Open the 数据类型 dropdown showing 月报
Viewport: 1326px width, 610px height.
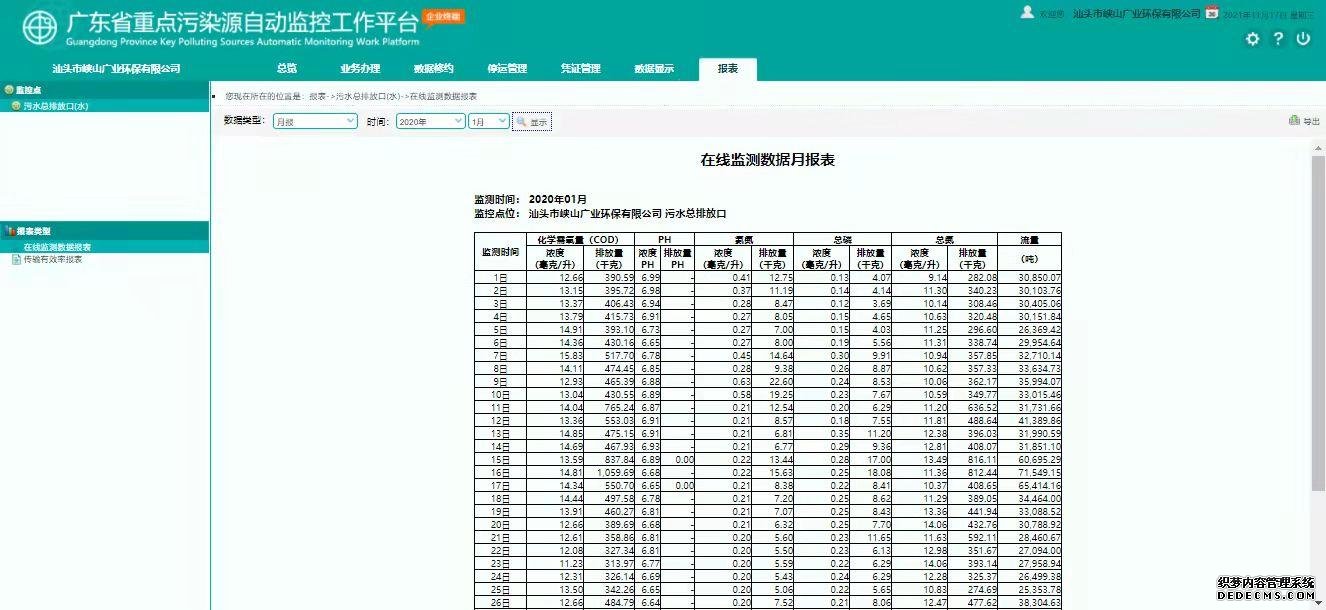pyautogui.click(x=315, y=121)
